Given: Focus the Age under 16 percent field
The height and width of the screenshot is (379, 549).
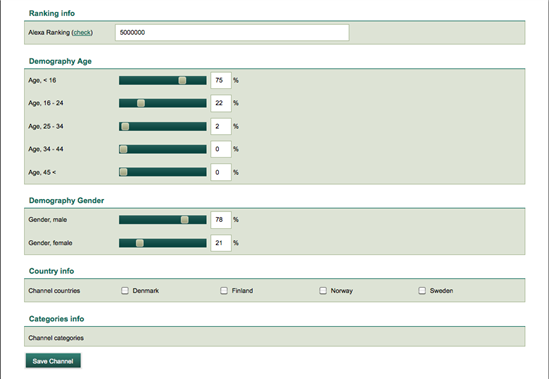Looking at the screenshot, I should click(x=221, y=81).
